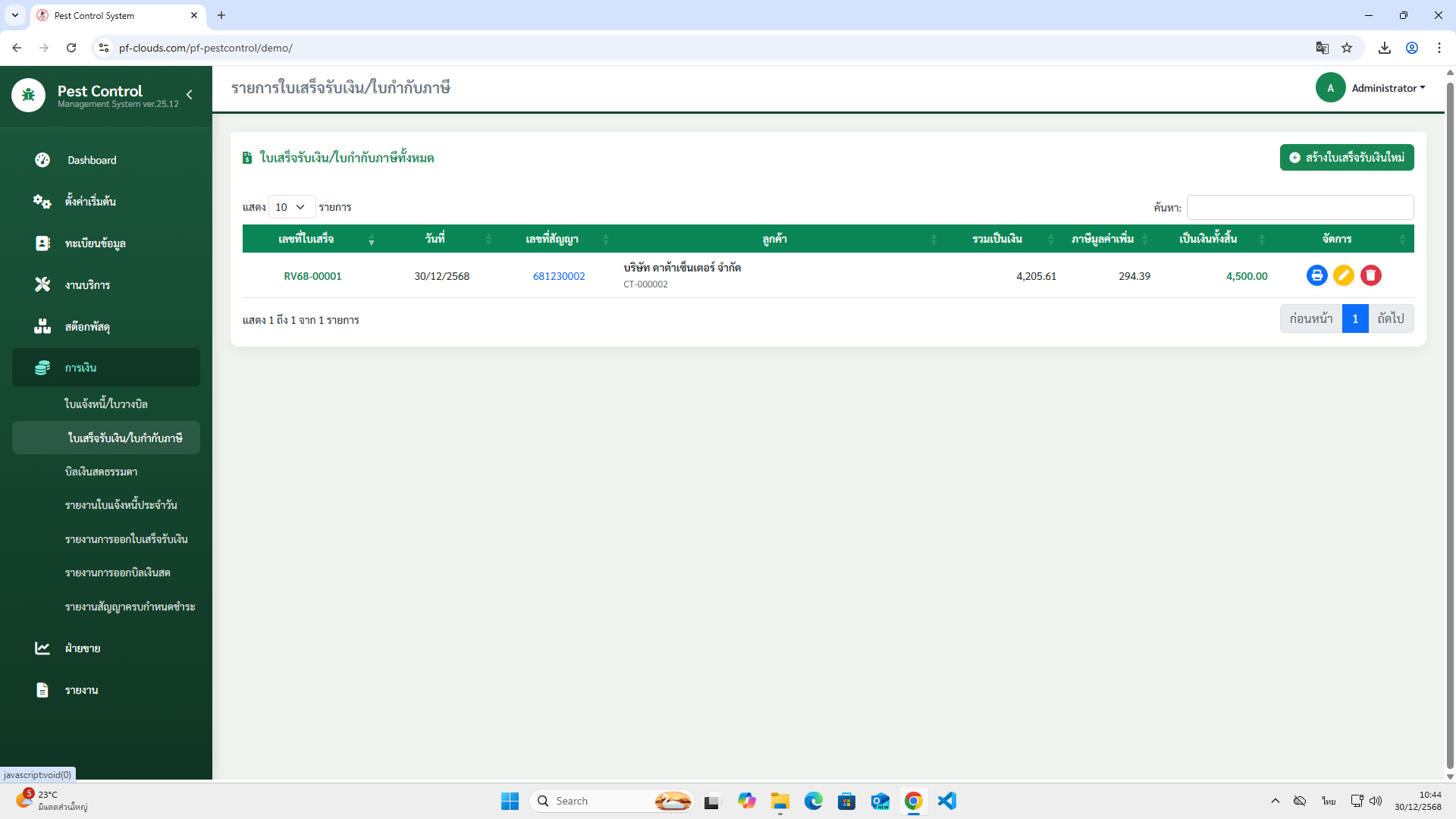This screenshot has height=819, width=1456.
Task: Click the งานบริการ tools icon
Action: 42,284
